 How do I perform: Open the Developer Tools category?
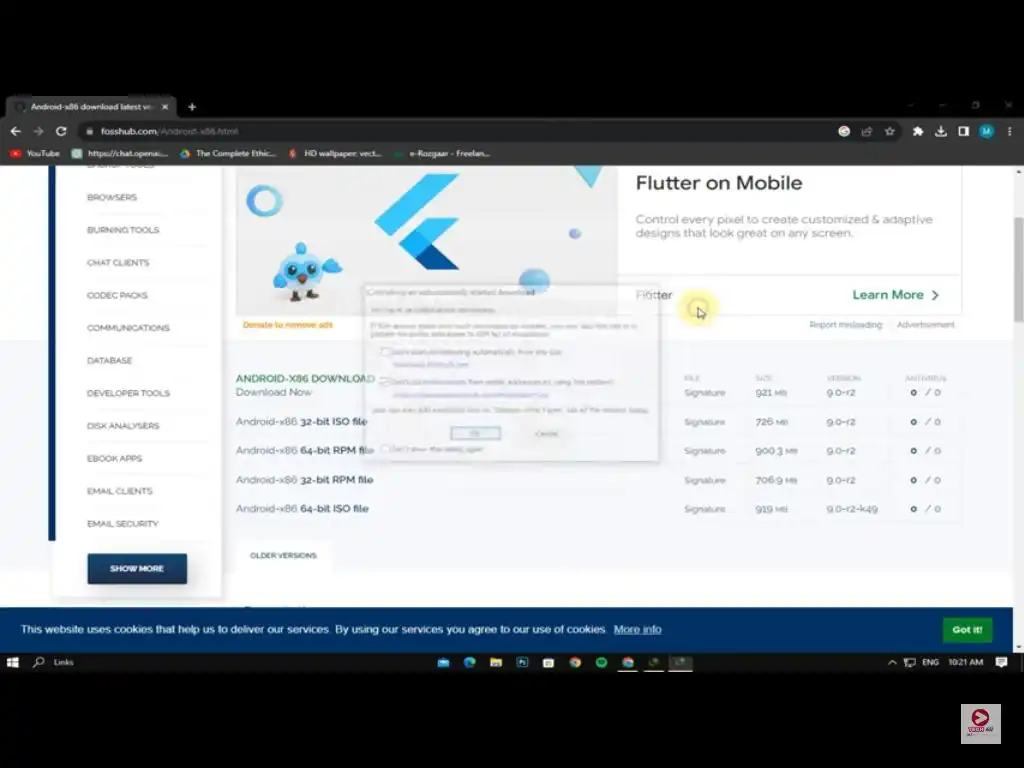click(128, 393)
